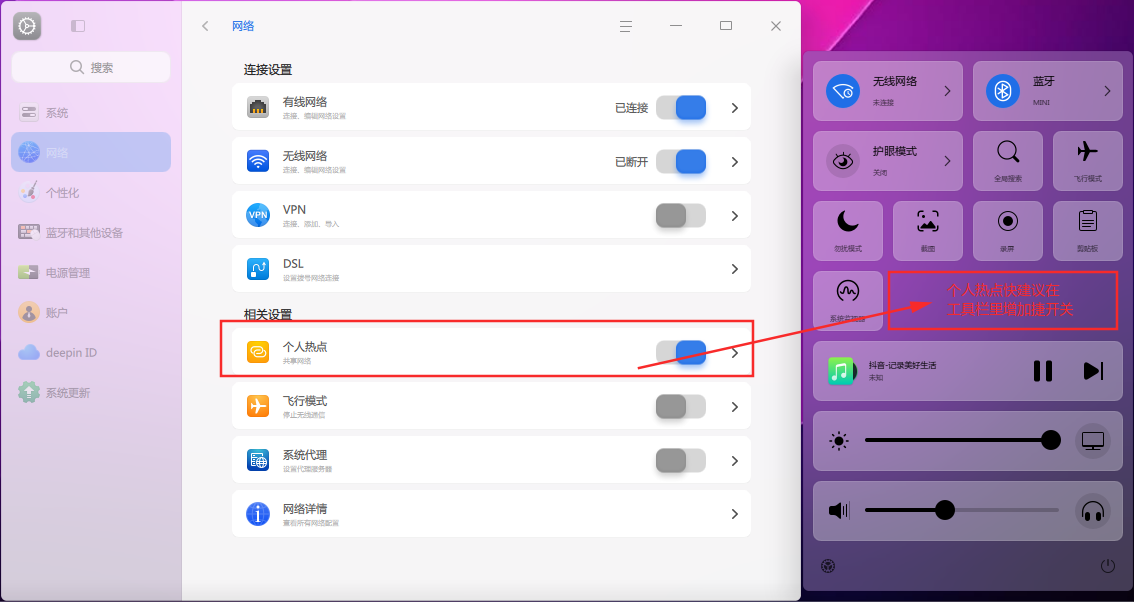
Task: Start 截图 screenshot tool in quick panel
Action: click(928, 231)
